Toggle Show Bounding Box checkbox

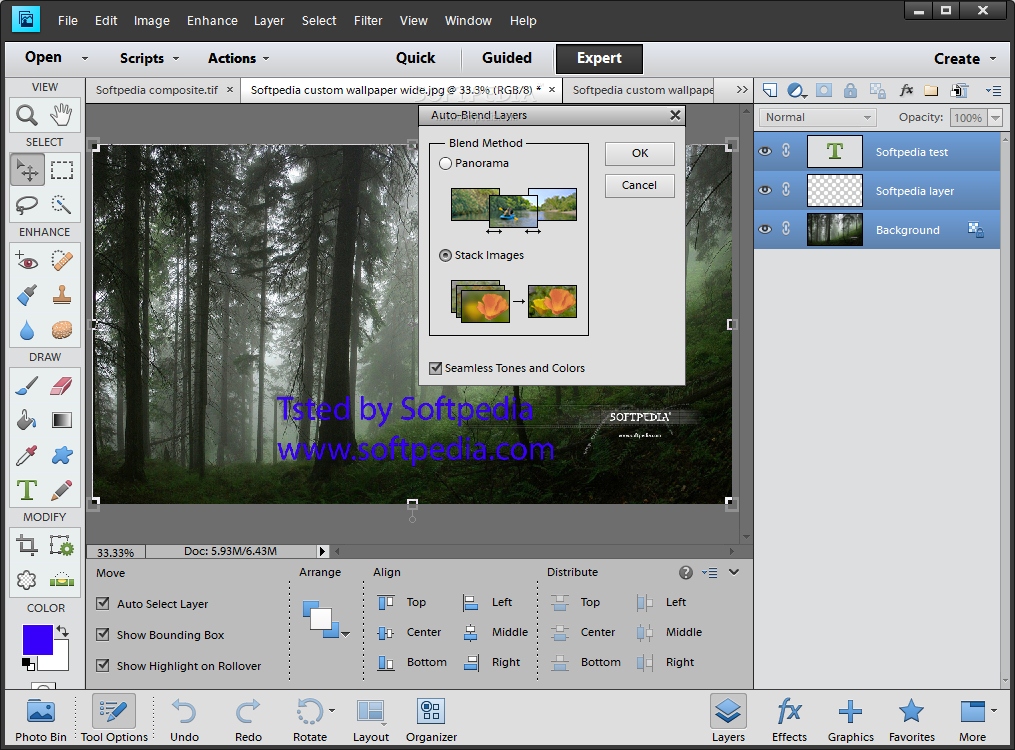point(102,635)
